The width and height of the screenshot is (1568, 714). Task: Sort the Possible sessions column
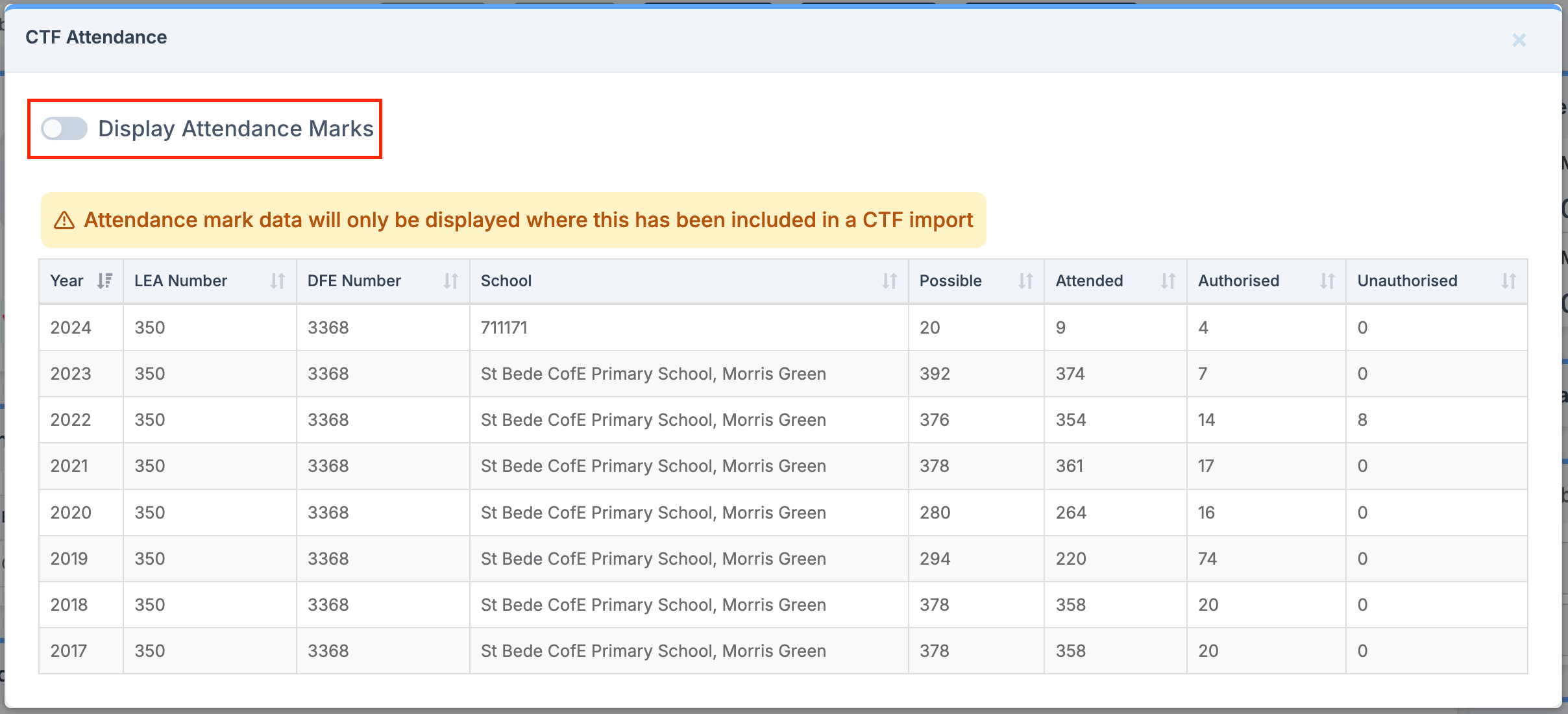[x=1025, y=280]
